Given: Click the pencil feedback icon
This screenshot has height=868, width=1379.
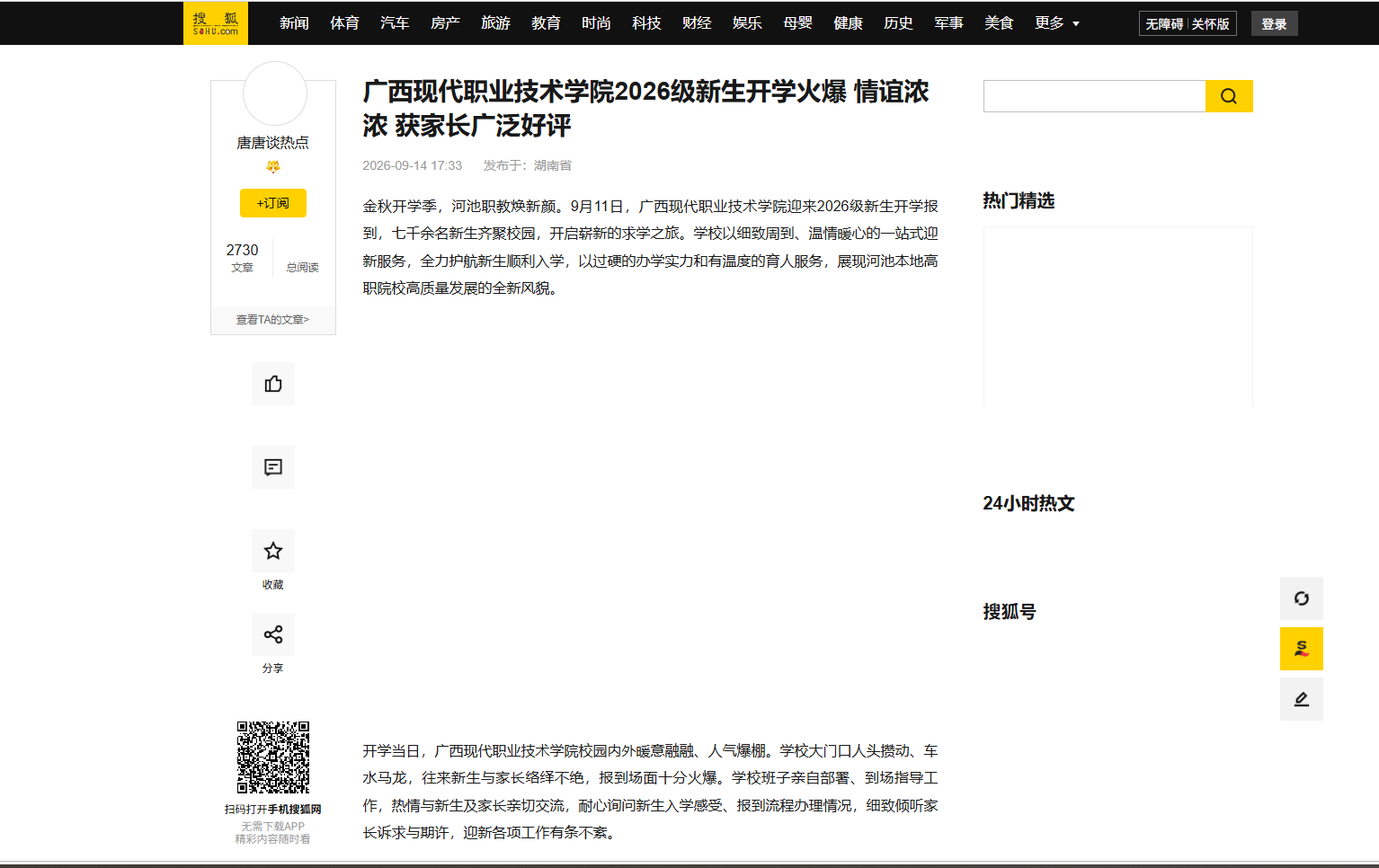Looking at the screenshot, I should pos(1302,699).
